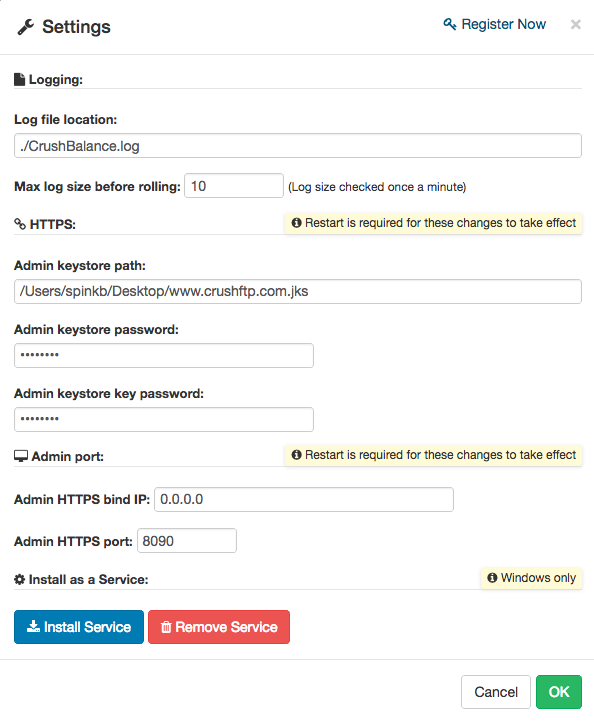Viewport: 594px width, 722px height.
Task: Click the gear icon by Install as a Service
Action: pyautogui.click(x=19, y=579)
